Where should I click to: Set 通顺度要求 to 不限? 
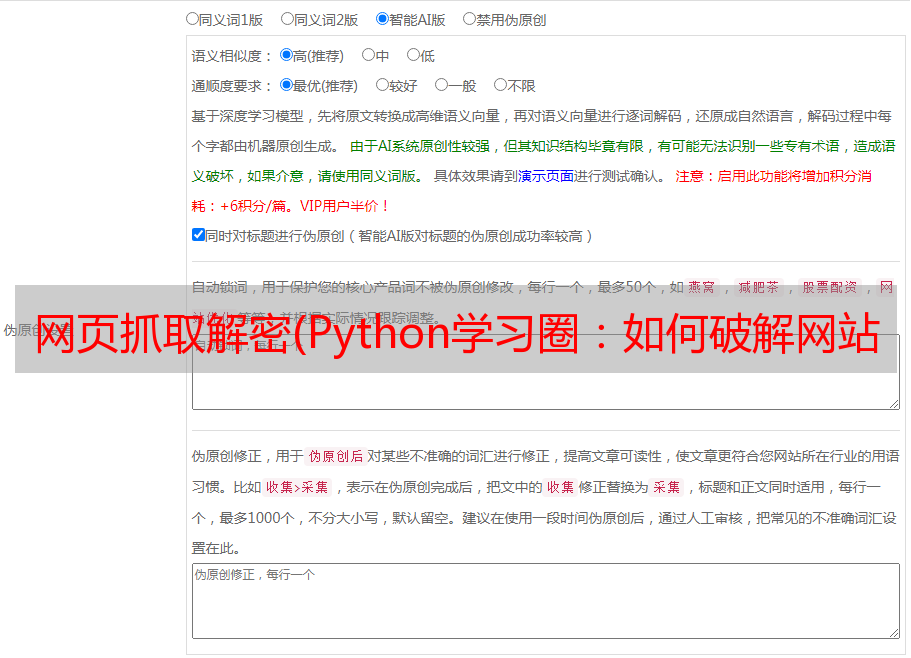coord(500,85)
